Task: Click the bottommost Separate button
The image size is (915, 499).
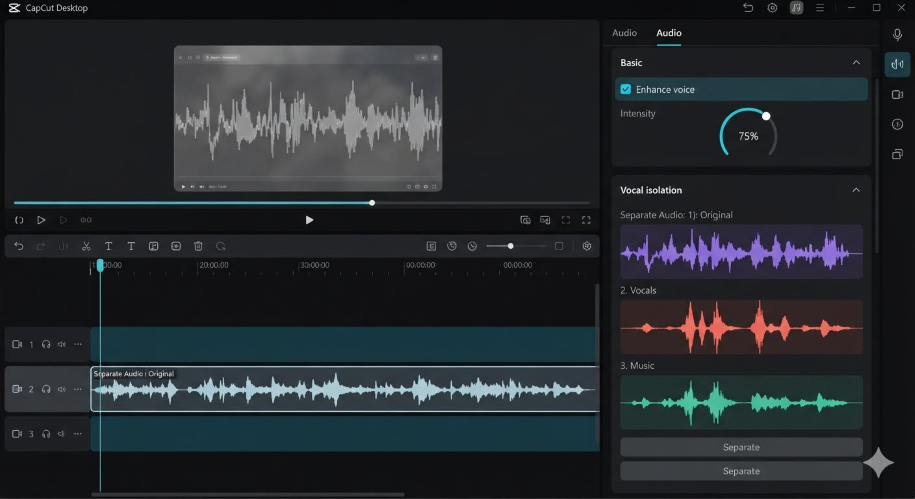Action: (x=741, y=471)
